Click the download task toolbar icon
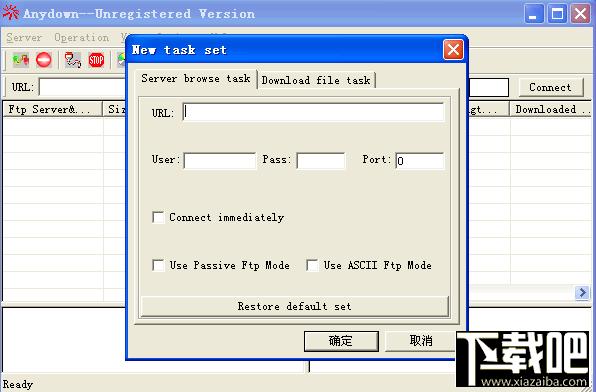Viewport: 596px width, 392px height. 73,60
